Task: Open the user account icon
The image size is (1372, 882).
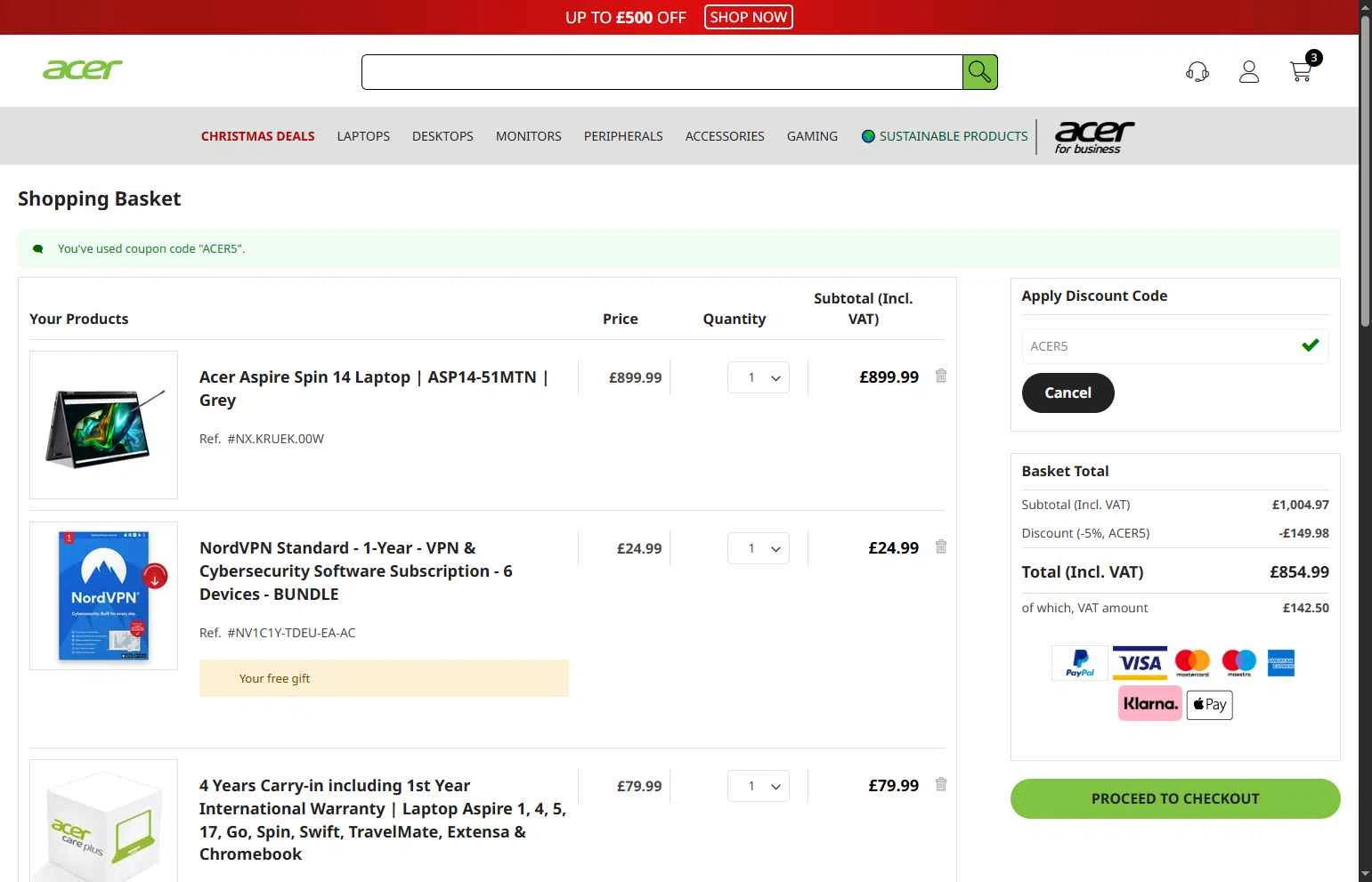Action: pyautogui.click(x=1249, y=72)
